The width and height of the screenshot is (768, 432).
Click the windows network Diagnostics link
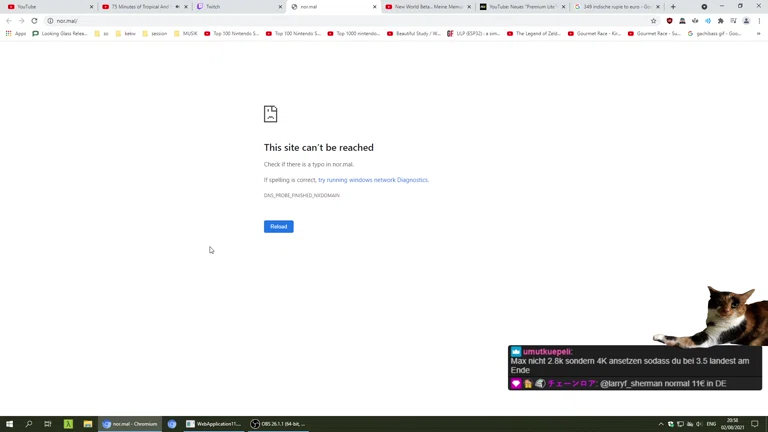tap(373, 180)
